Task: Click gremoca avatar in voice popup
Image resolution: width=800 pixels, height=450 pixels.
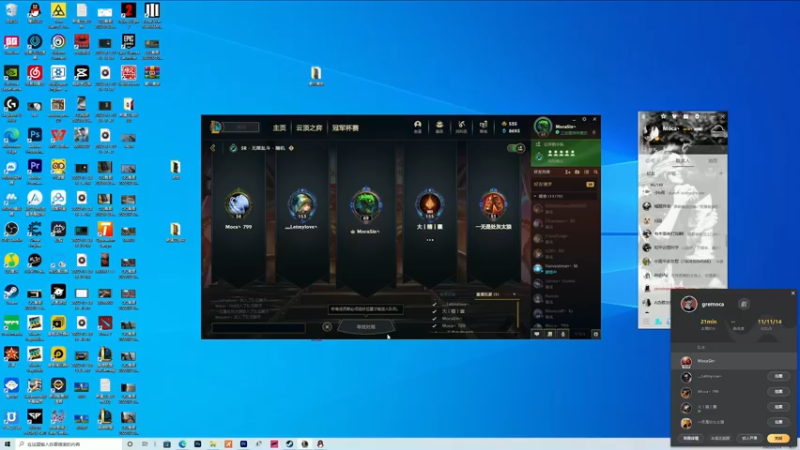Action: coord(689,304)
